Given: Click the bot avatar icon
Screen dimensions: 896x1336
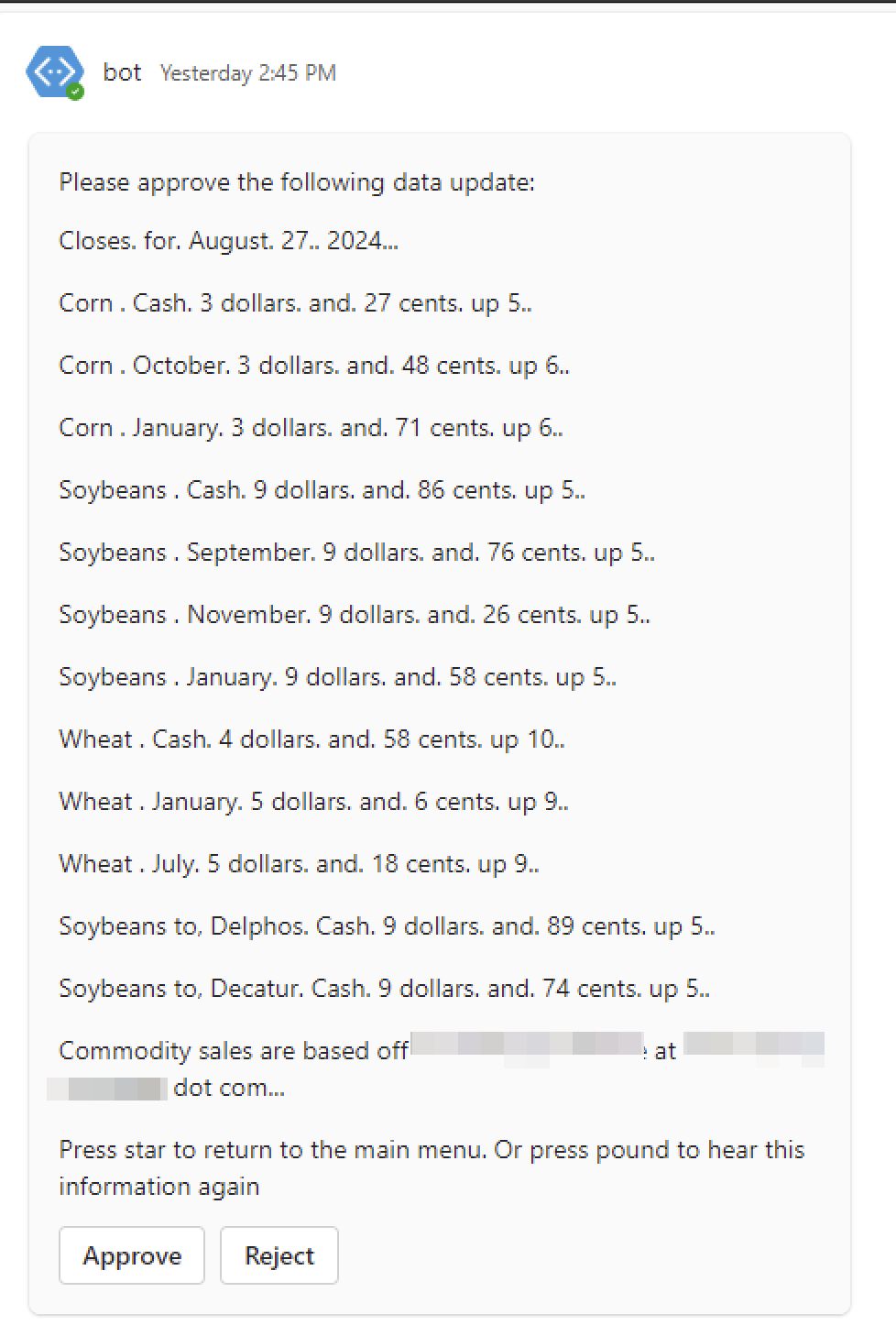Looking at the screenshot, I should (x=54, y=72).
